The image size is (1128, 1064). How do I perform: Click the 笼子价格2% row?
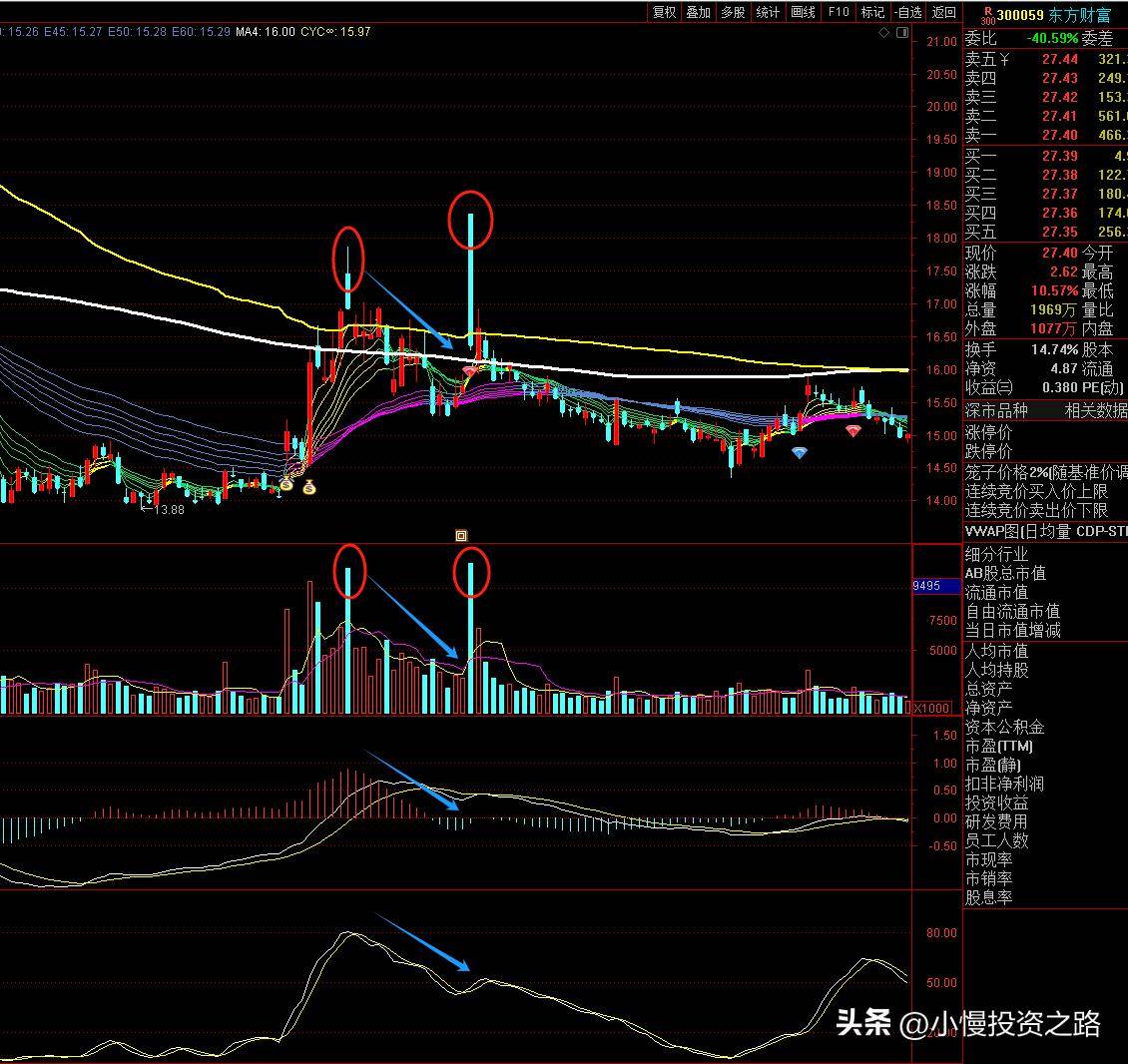pos(1045,473)
